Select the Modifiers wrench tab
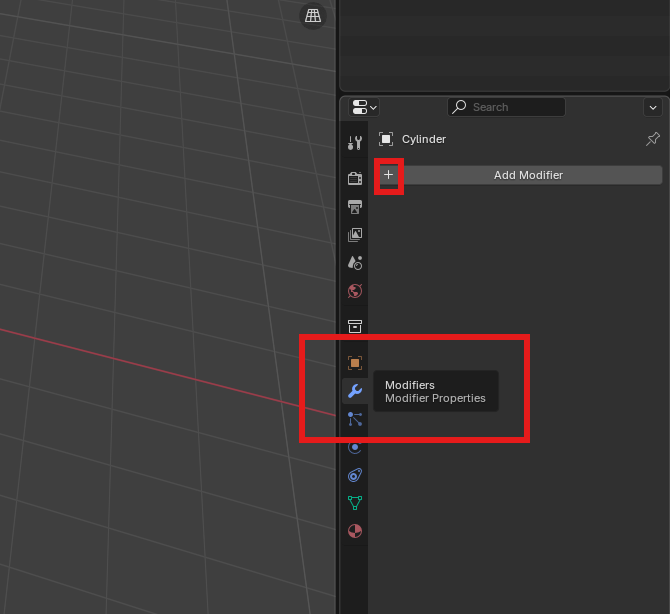 point(355,391)
